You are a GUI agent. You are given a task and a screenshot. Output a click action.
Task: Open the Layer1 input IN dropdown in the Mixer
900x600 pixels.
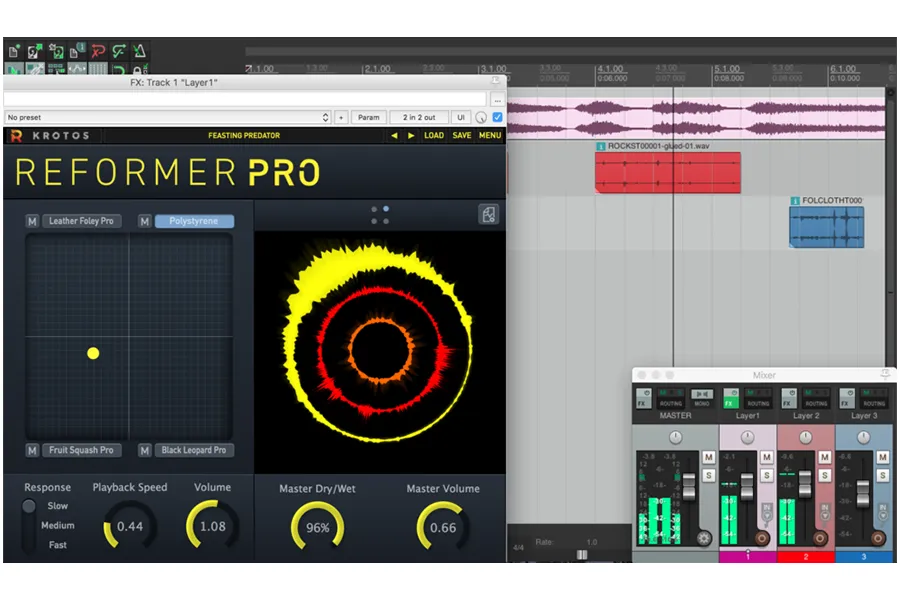pyautogui.click(x=767, y=512)
